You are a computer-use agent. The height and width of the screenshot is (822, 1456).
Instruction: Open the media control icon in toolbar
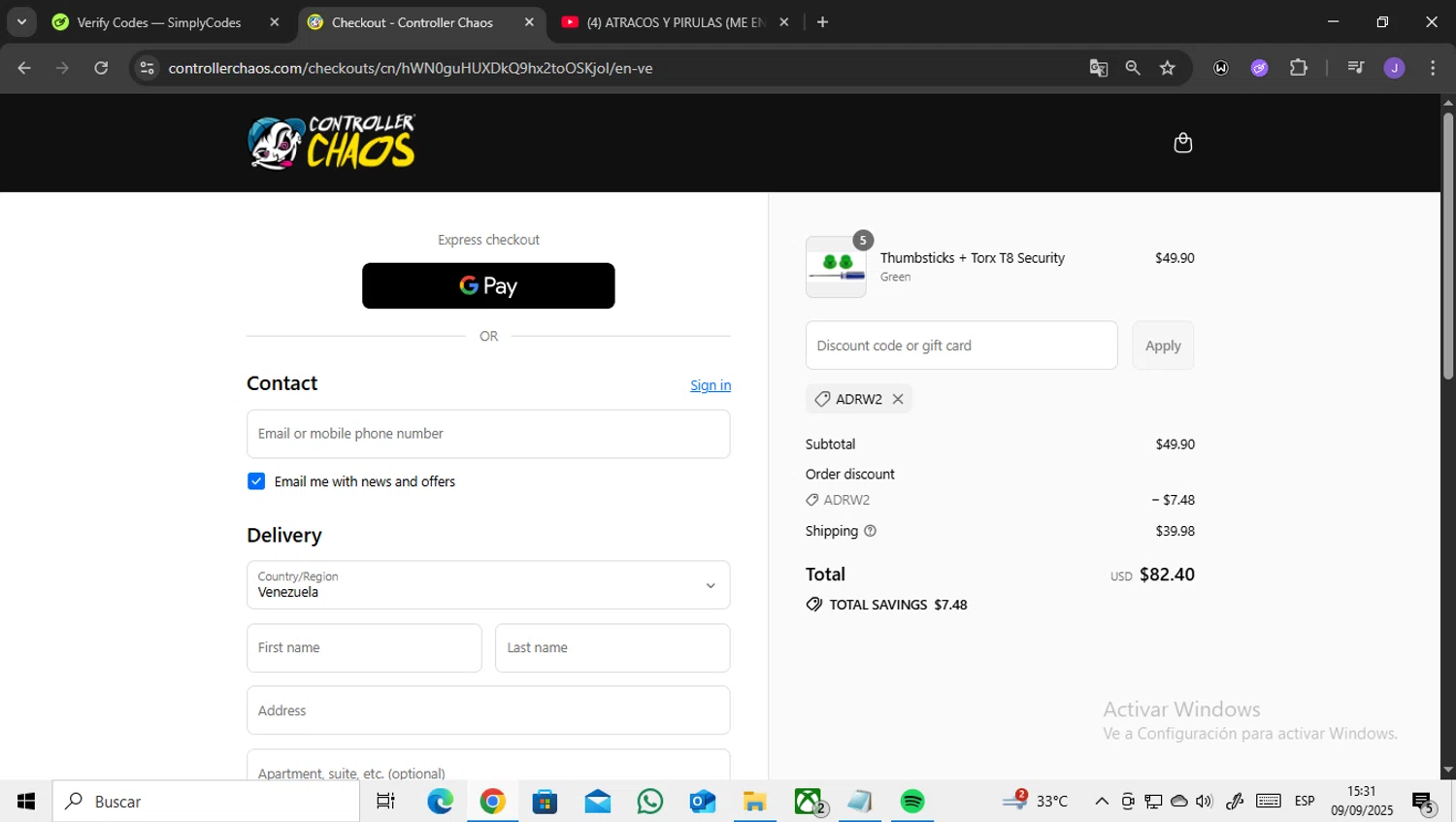(1356, 68)
